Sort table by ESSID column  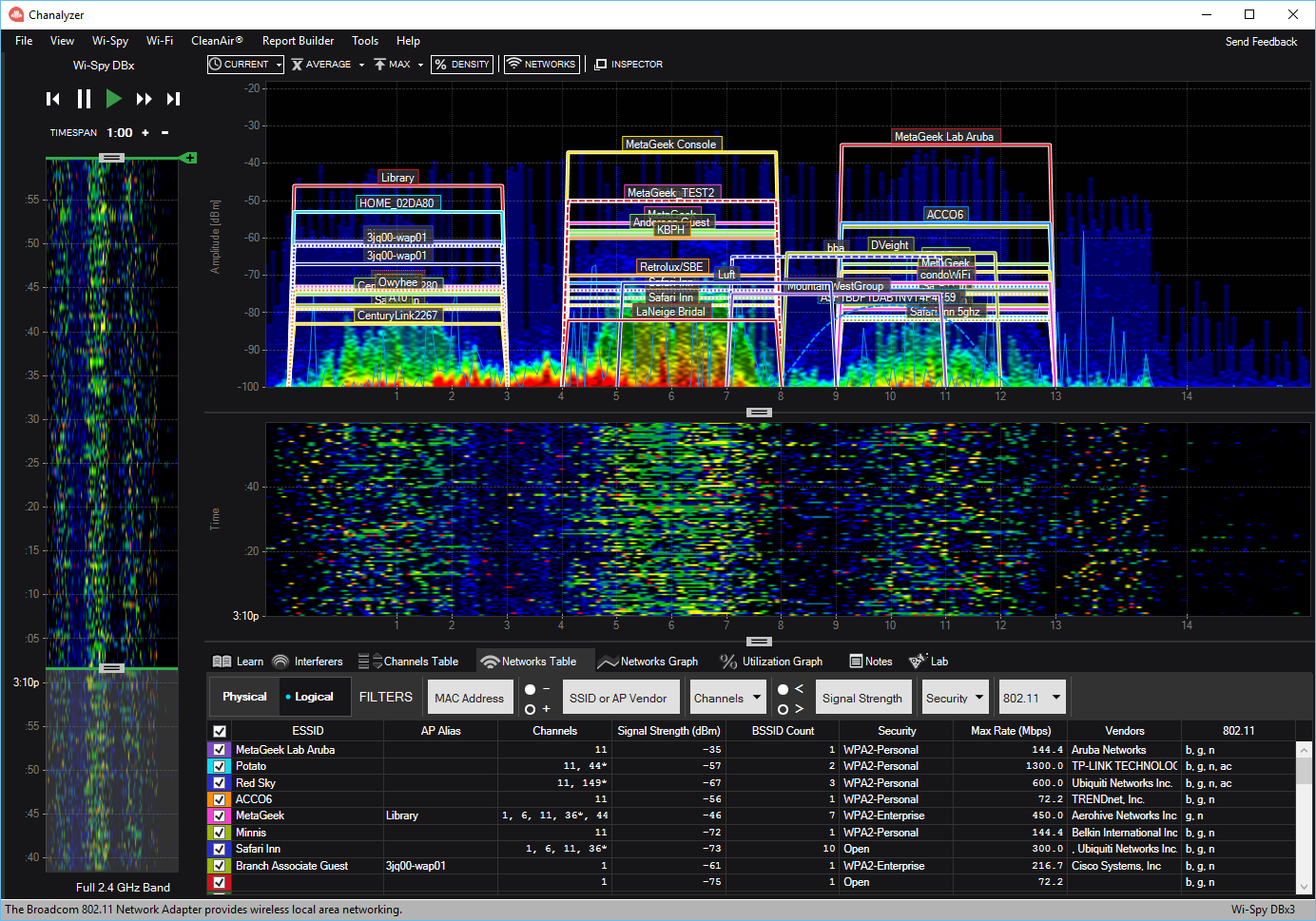tap(307, 731)
